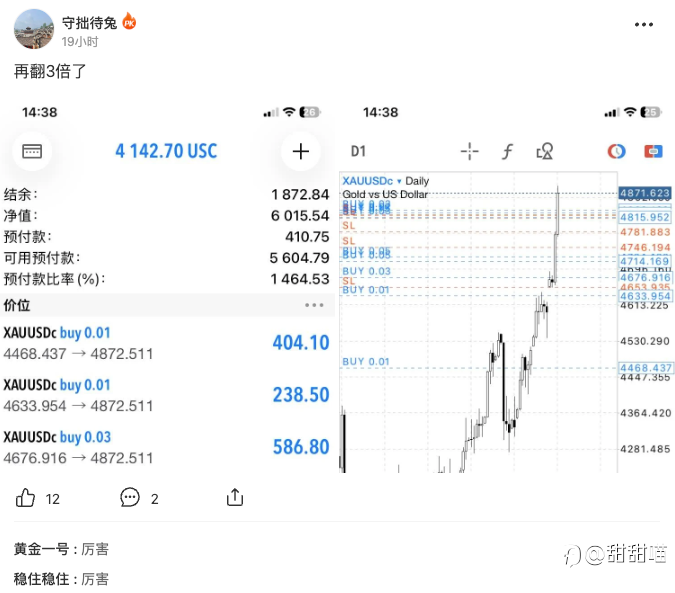Open 守拙待兔 user profile name
Image resolution: width=675 pixels, height=593 pixels.
(x=89, y=22)
